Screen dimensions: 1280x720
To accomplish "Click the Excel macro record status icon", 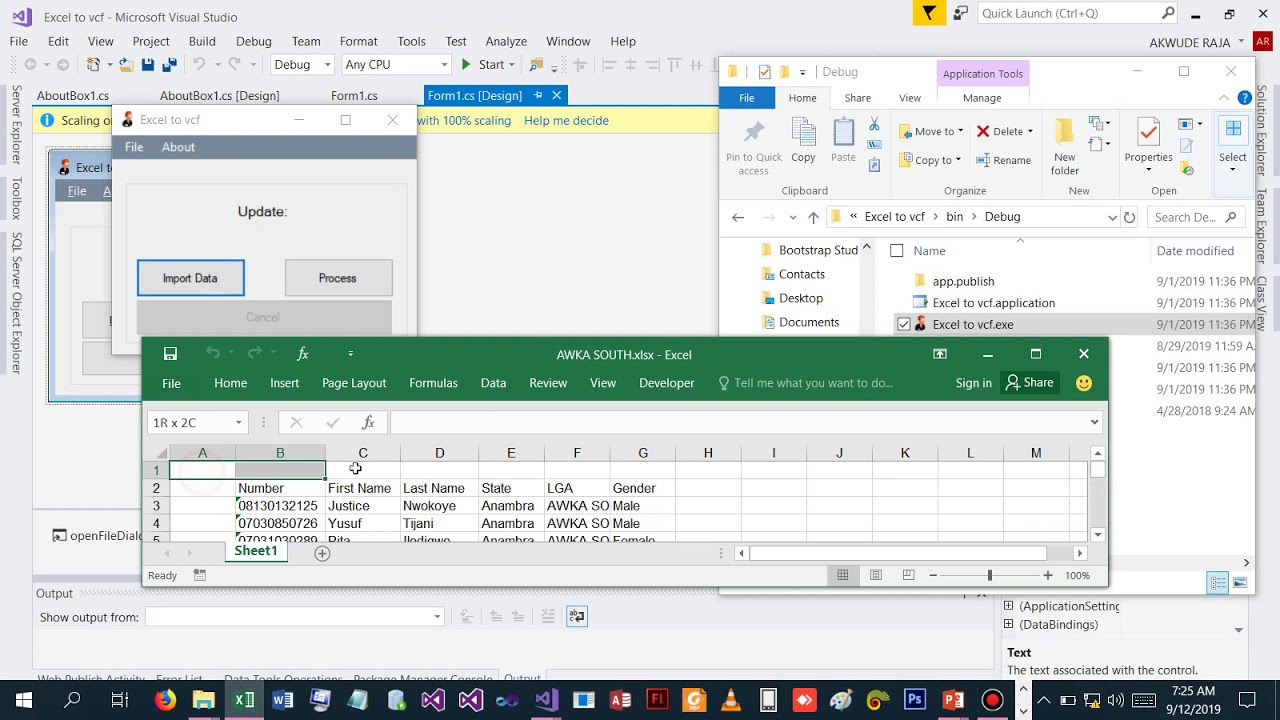I will [200, 575].
